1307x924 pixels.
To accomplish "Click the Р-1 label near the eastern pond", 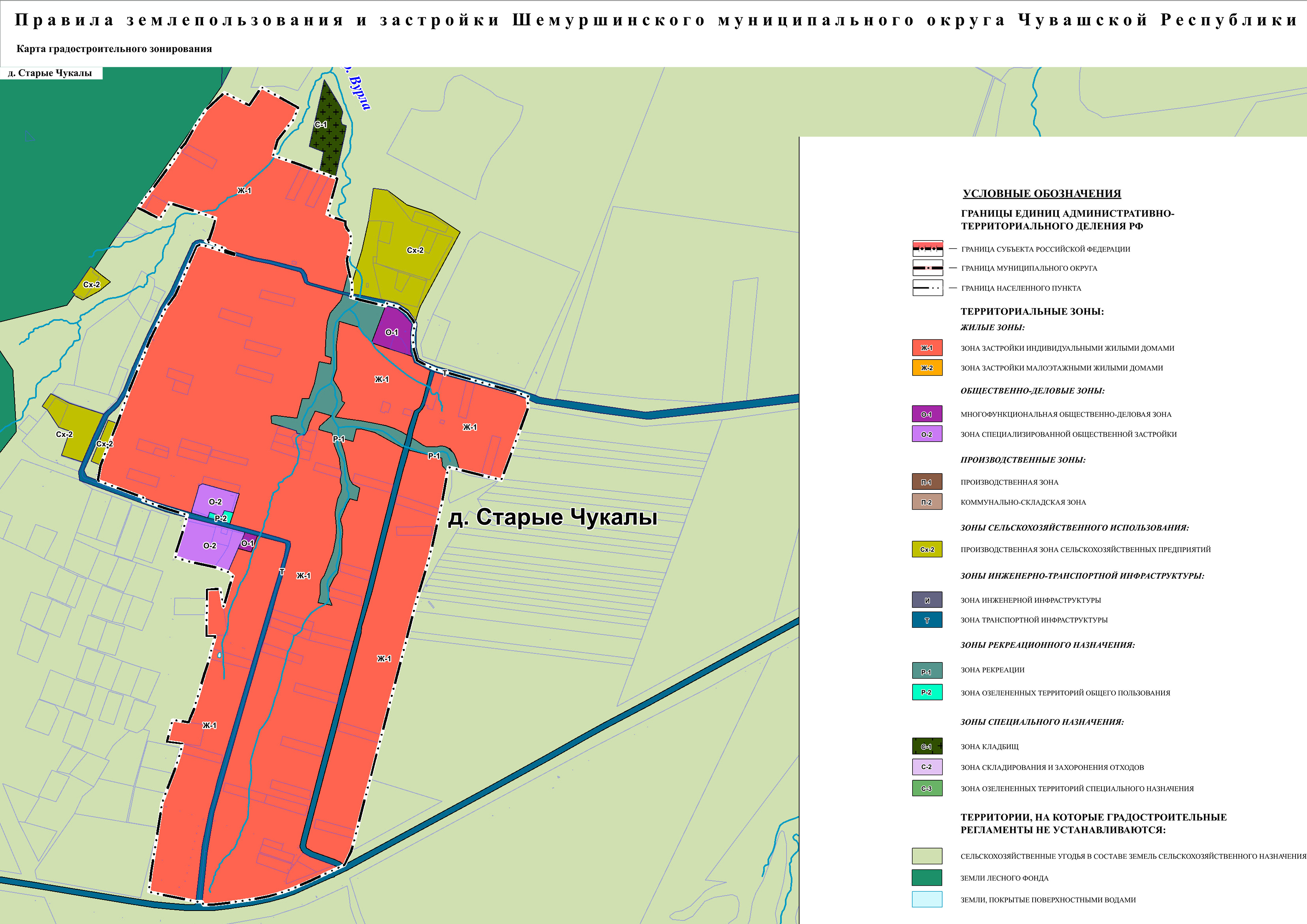I will 434,456.
